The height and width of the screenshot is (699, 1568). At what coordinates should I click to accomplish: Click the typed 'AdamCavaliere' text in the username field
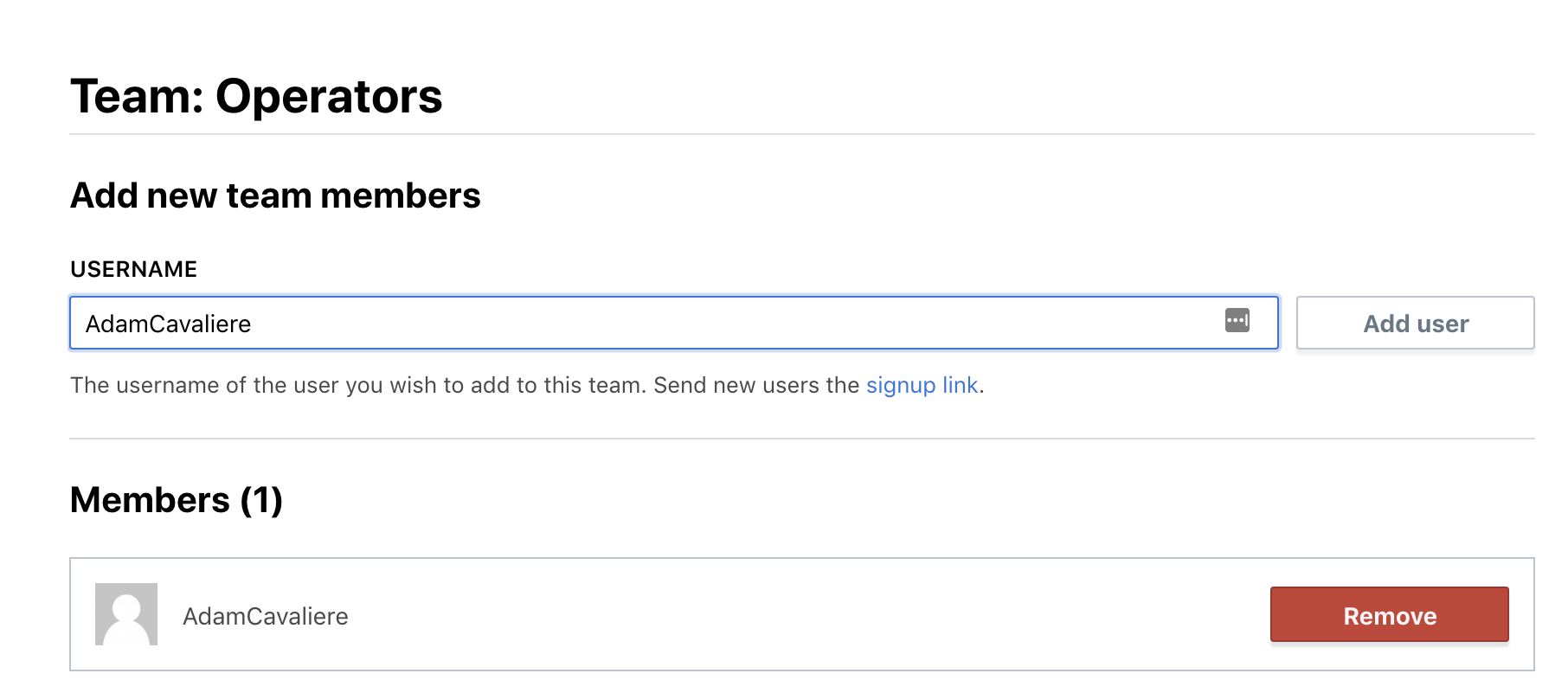[168, 324]
